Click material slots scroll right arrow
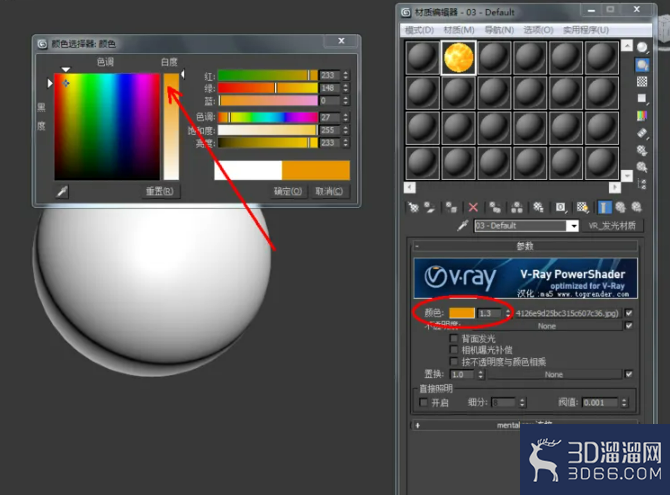 coord(614,187)
